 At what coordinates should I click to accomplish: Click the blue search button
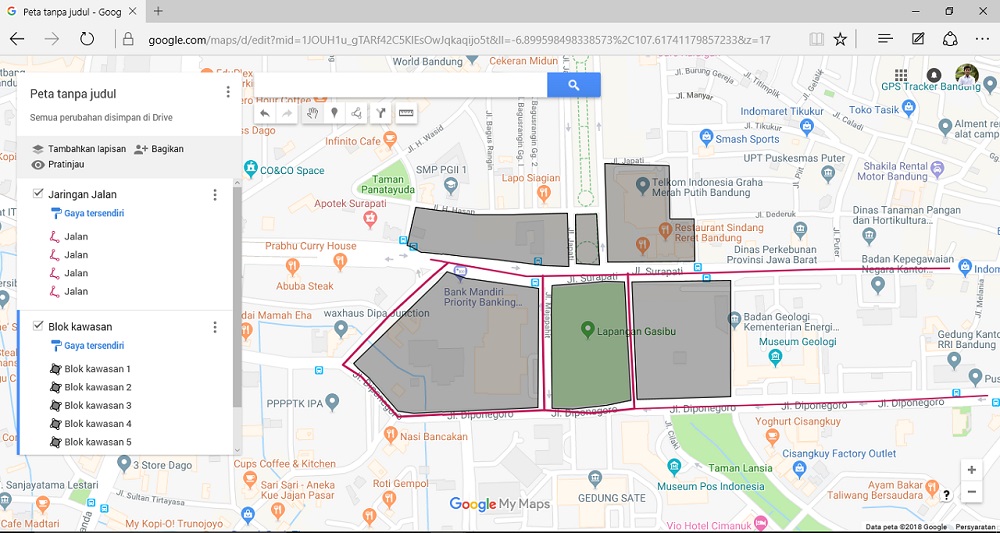pyautogui.click(x=573, y=85)
